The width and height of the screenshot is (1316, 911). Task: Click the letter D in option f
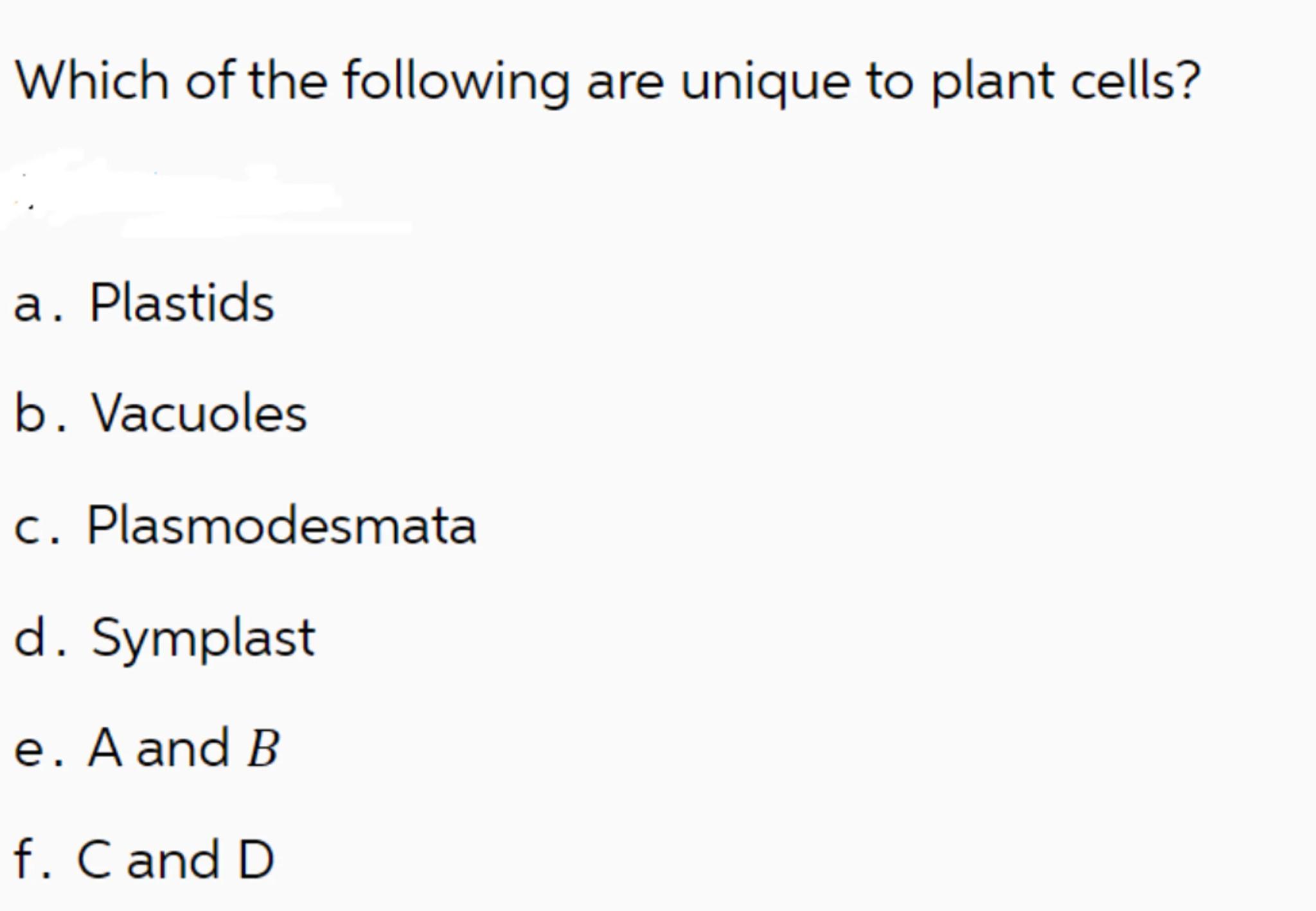[x=256, y=860]
